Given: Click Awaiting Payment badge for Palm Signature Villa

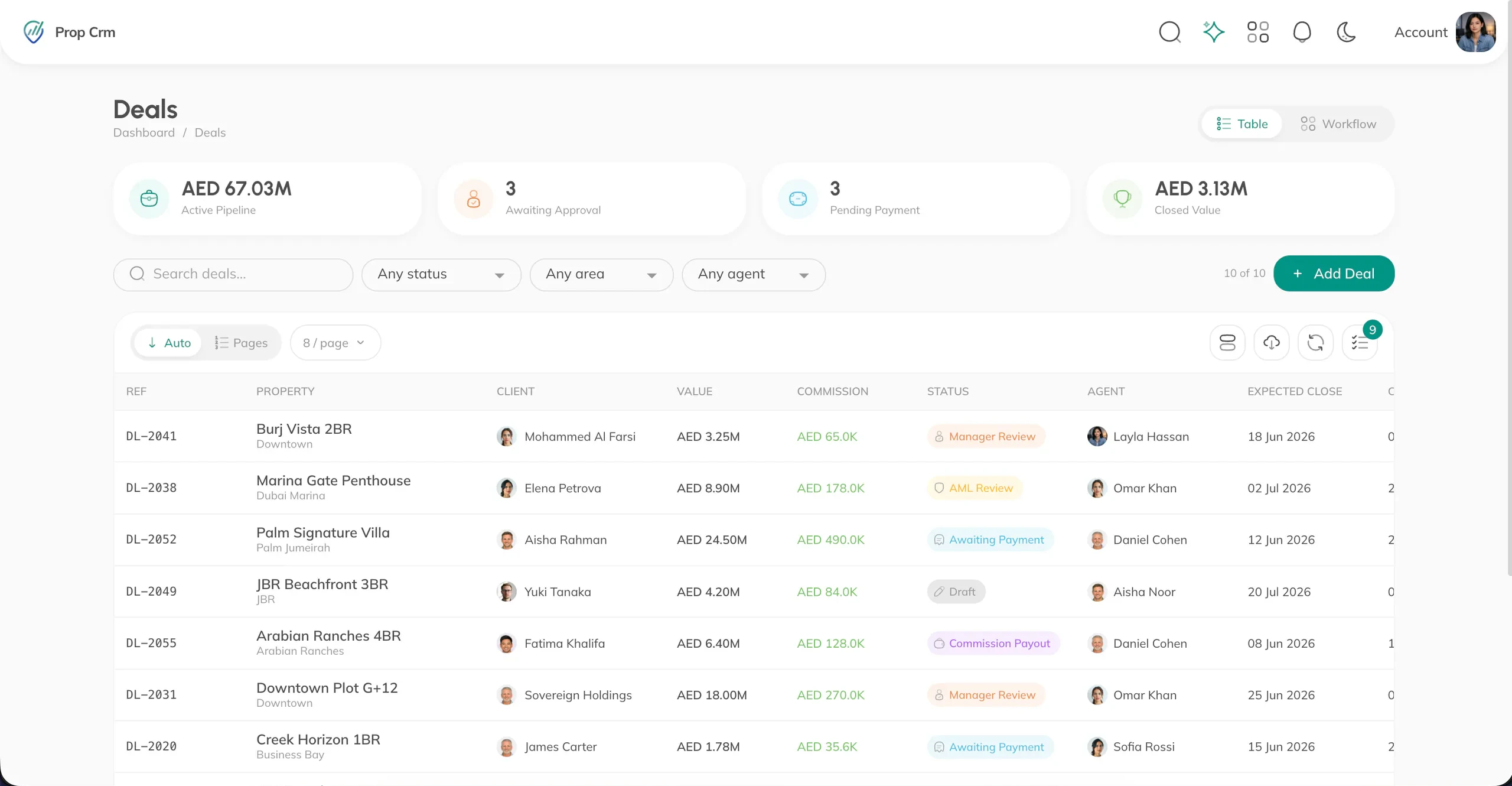Looking at the screenshot, I should 990,540.
